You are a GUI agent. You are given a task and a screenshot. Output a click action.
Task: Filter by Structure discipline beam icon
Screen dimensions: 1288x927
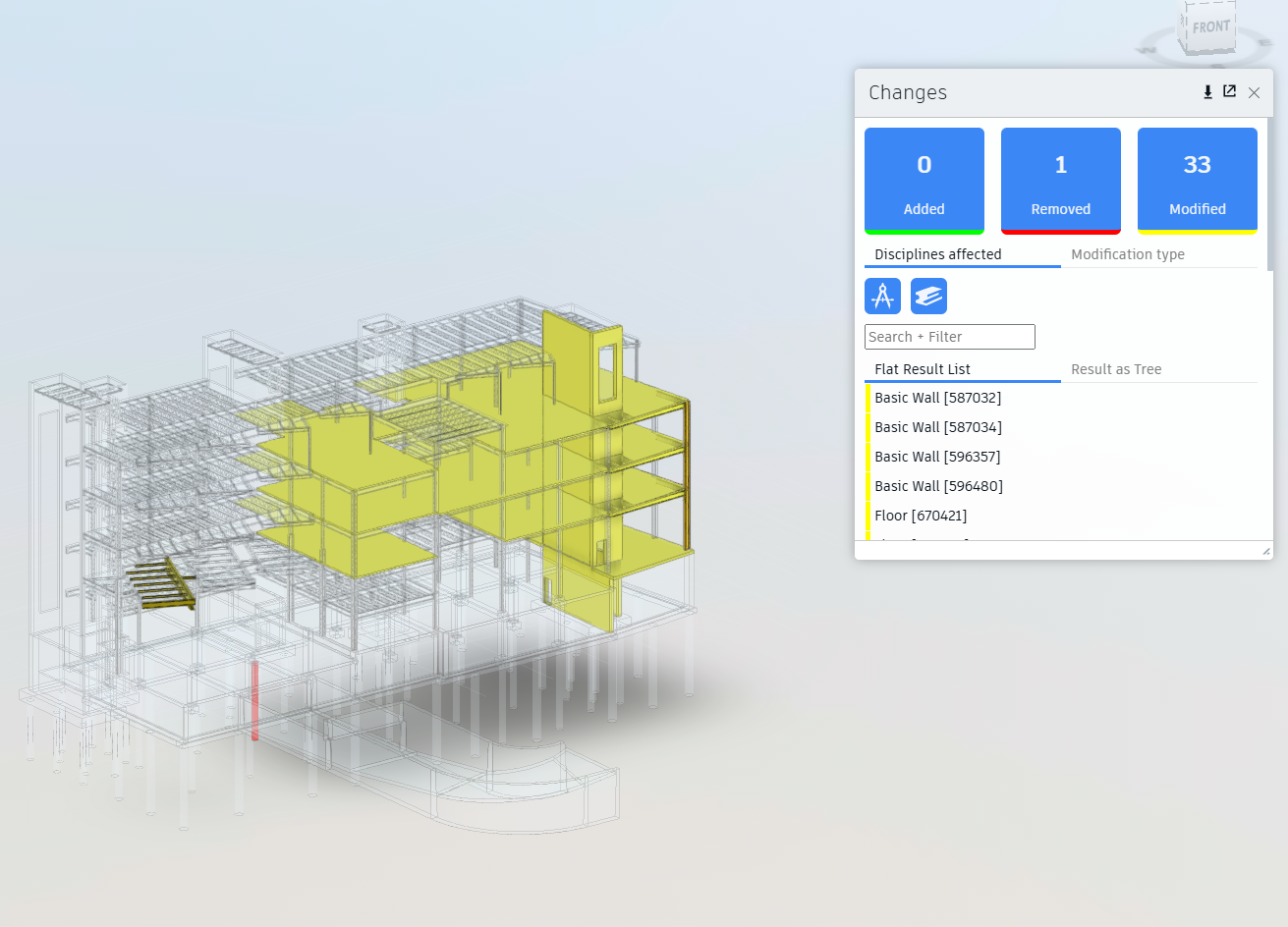click(x=928, y=297)
